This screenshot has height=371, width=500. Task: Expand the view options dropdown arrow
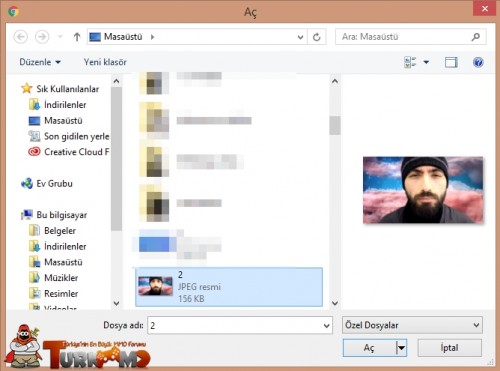426,62
